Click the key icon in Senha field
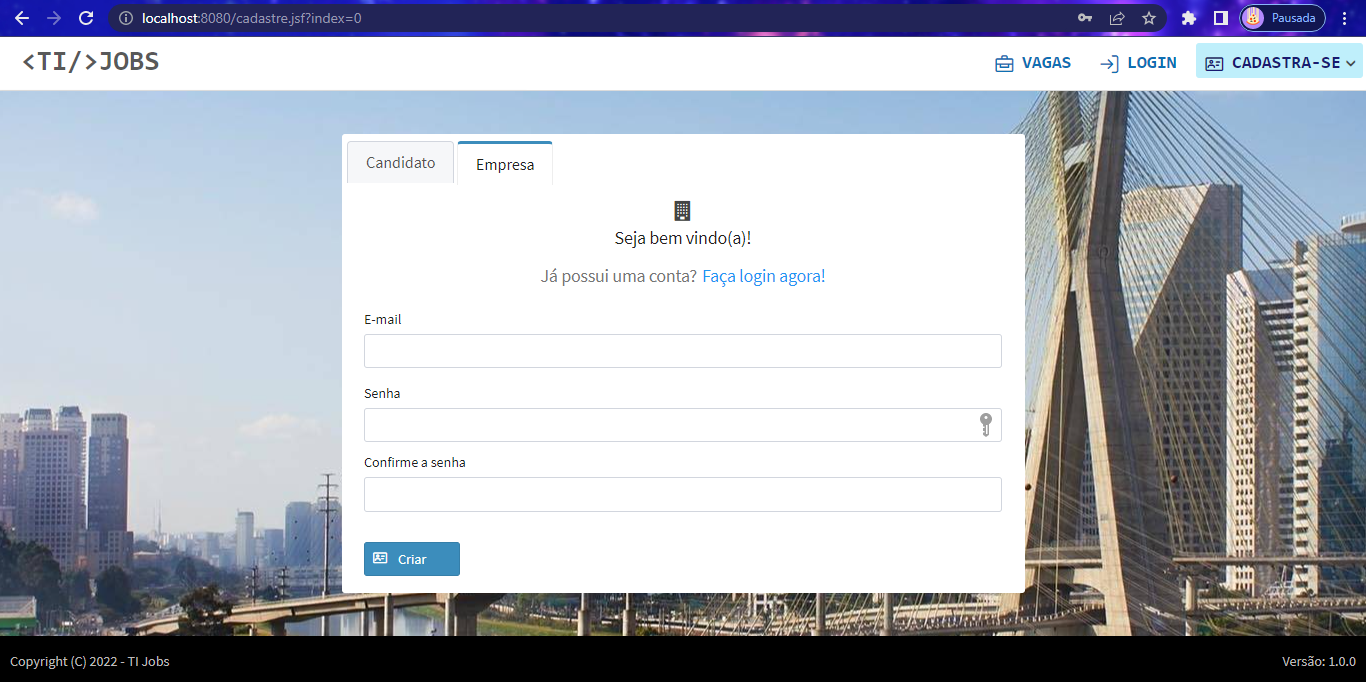Image resolution: width=1366 pixels, height=682 pixels. 985,425
